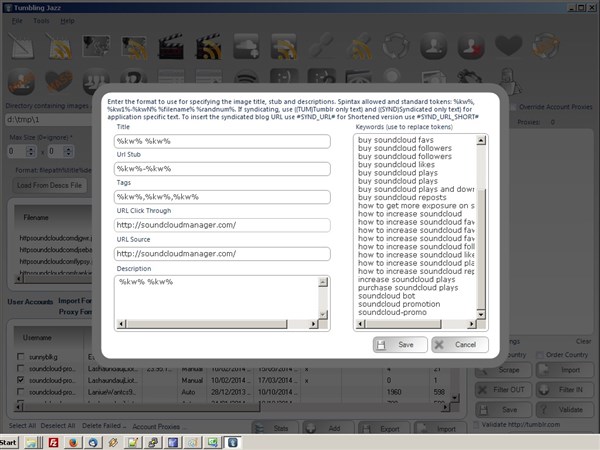Click the cloud with RSS feed icon
Viewport: 600px width, 450px height.
[284, 46]
